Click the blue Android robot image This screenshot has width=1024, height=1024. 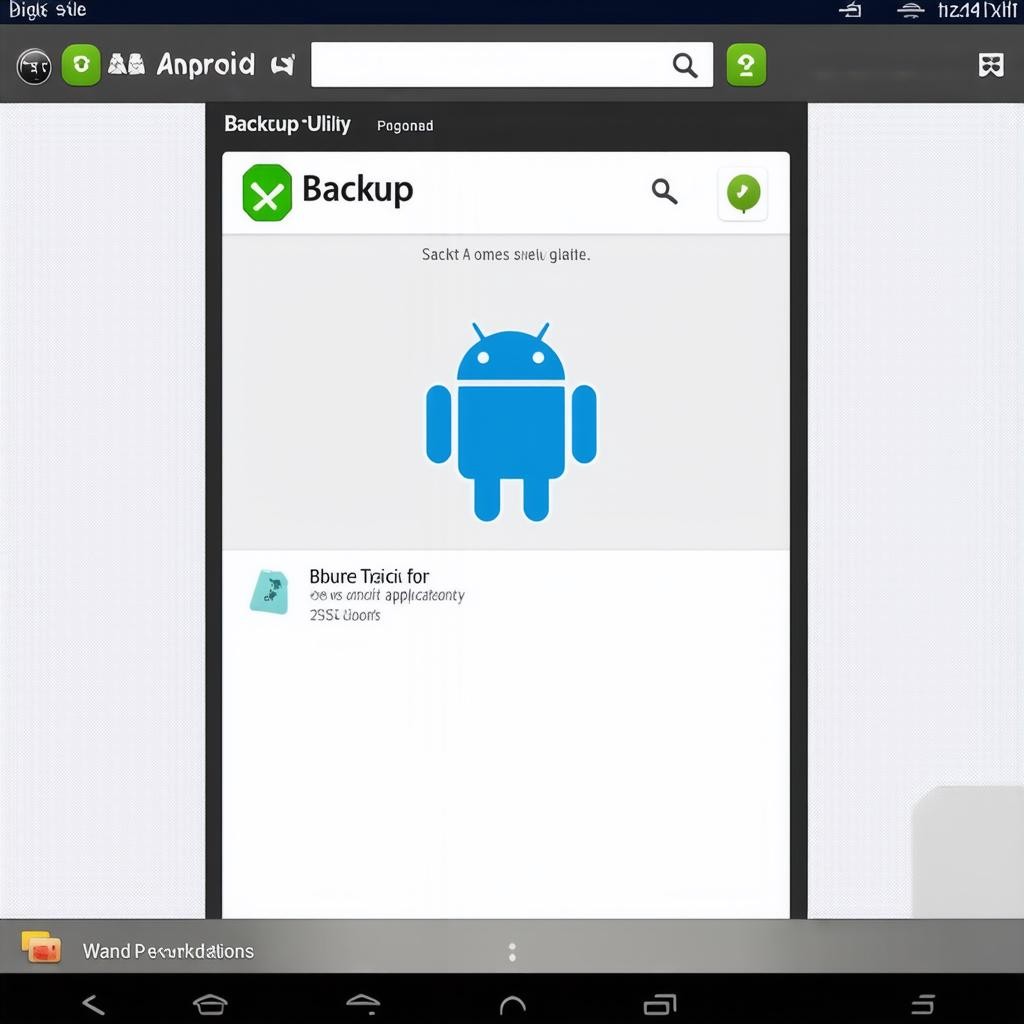[x=511, y=421]
